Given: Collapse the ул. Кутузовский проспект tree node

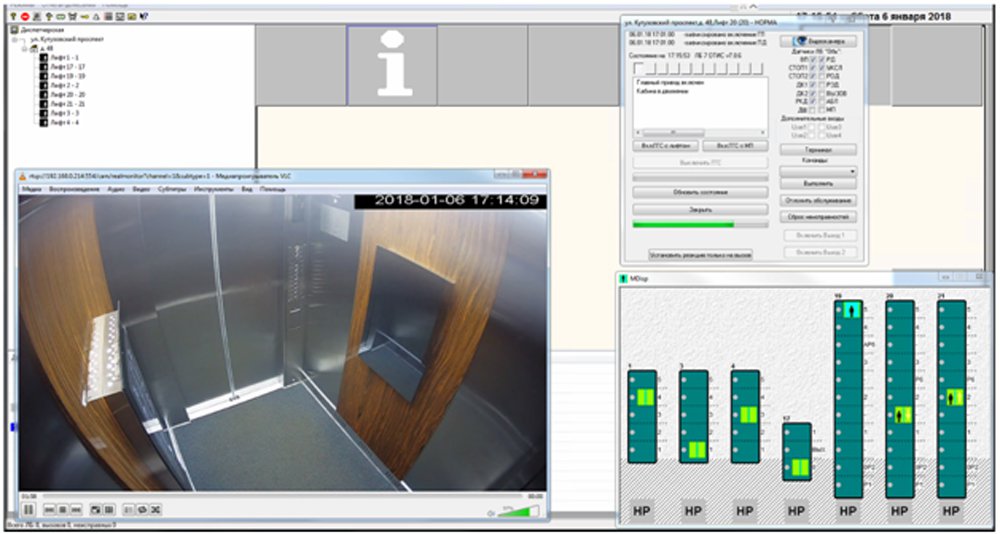Looking at the screenshot, I should coord(17,39).
